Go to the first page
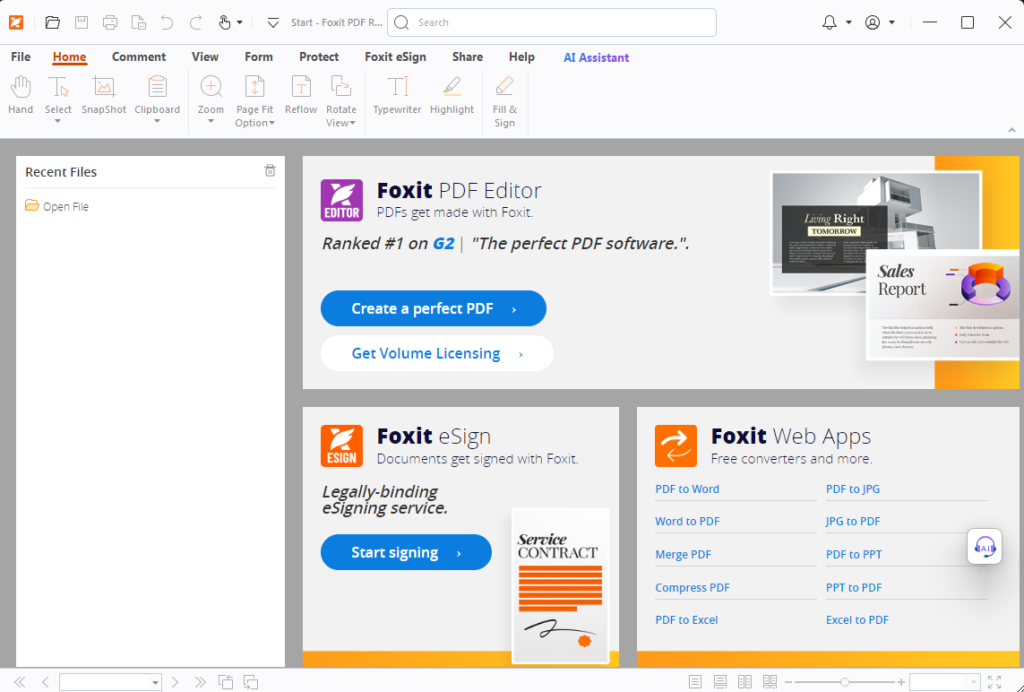 tap(20, 682)
